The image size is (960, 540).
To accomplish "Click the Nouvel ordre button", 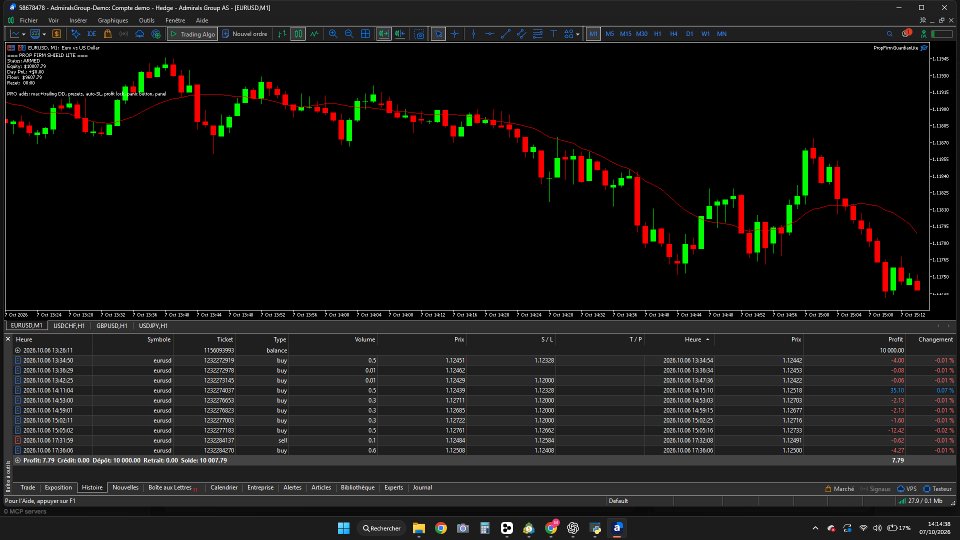I will (x=244, y=34).
